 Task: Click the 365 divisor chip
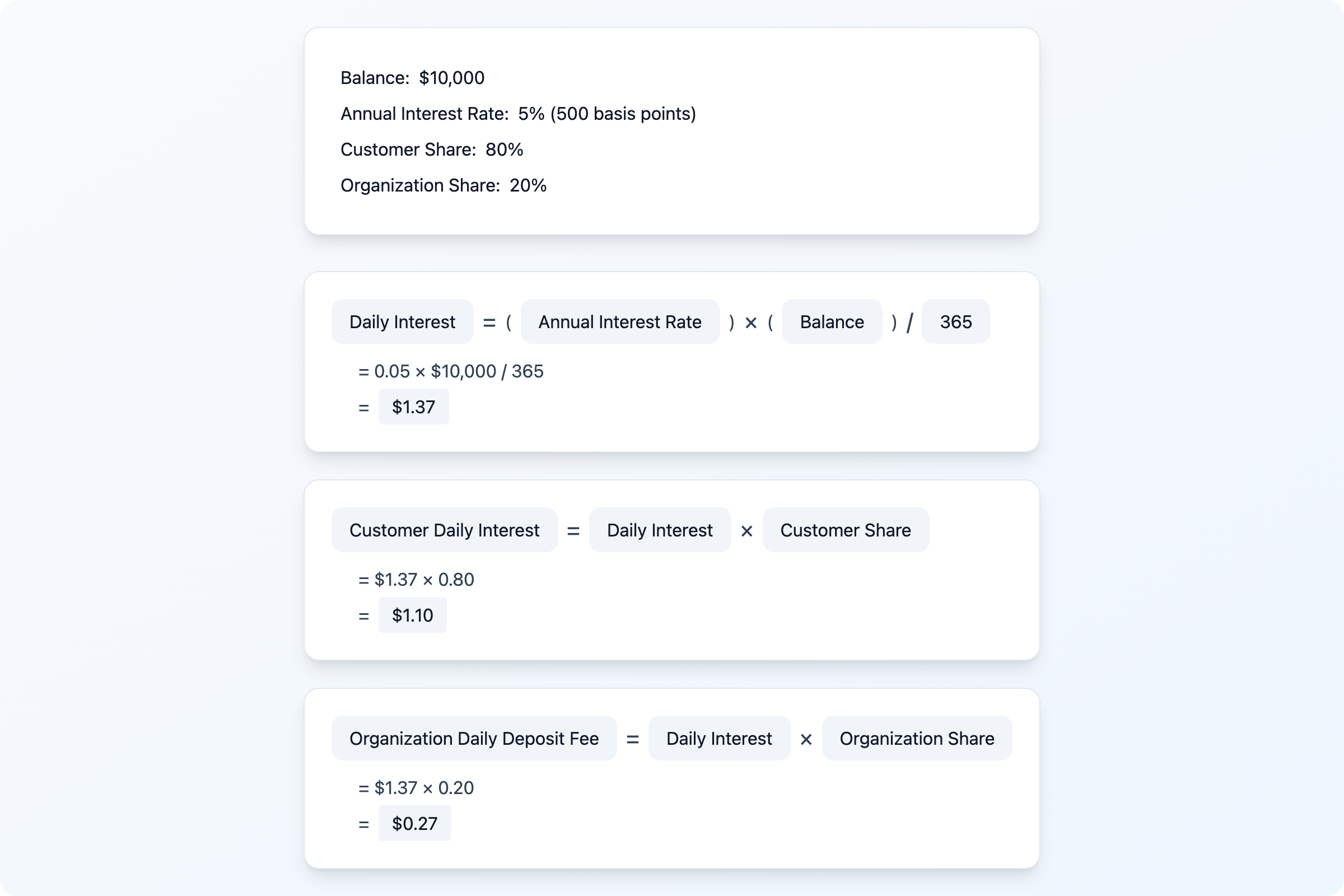pos(955,321)
